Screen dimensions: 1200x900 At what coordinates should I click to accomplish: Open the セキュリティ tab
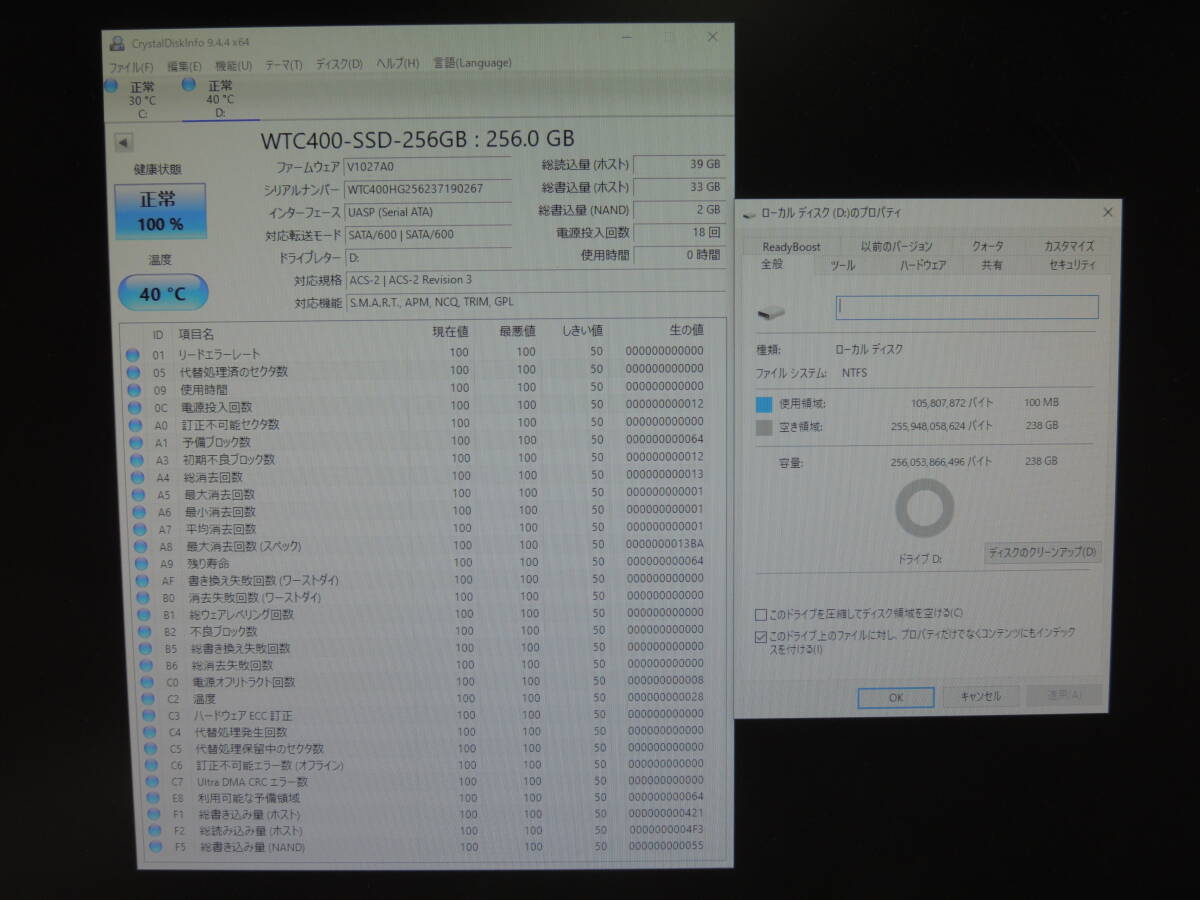tap(1072, 265)
